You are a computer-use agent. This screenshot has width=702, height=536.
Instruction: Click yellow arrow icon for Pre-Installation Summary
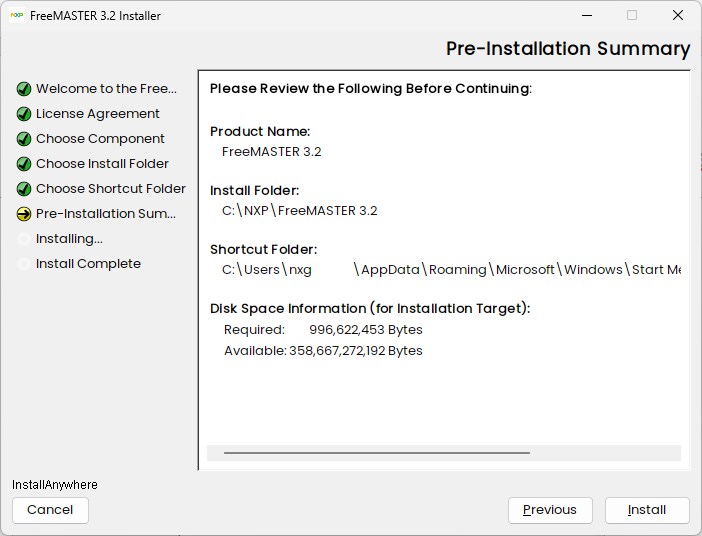coord(24,214)
